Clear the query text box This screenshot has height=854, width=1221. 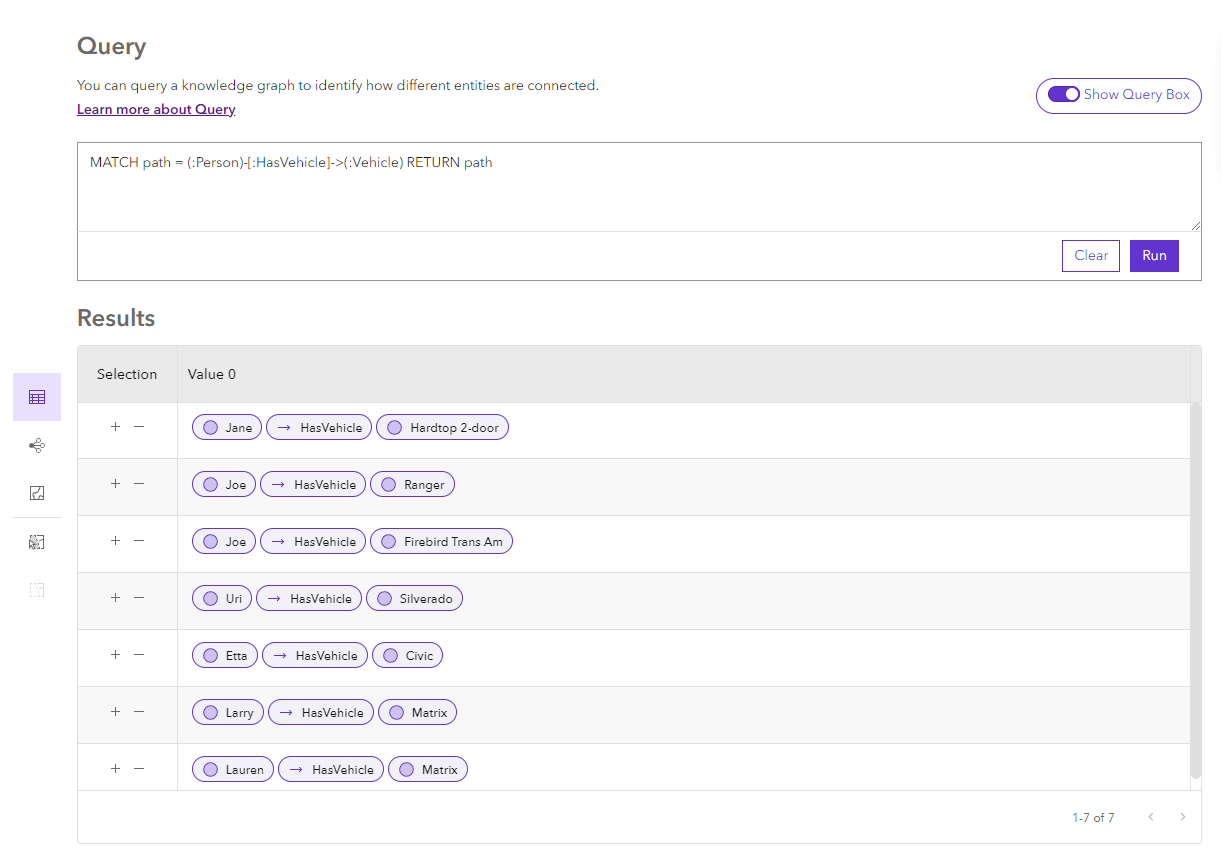[x=1090, y=256]
